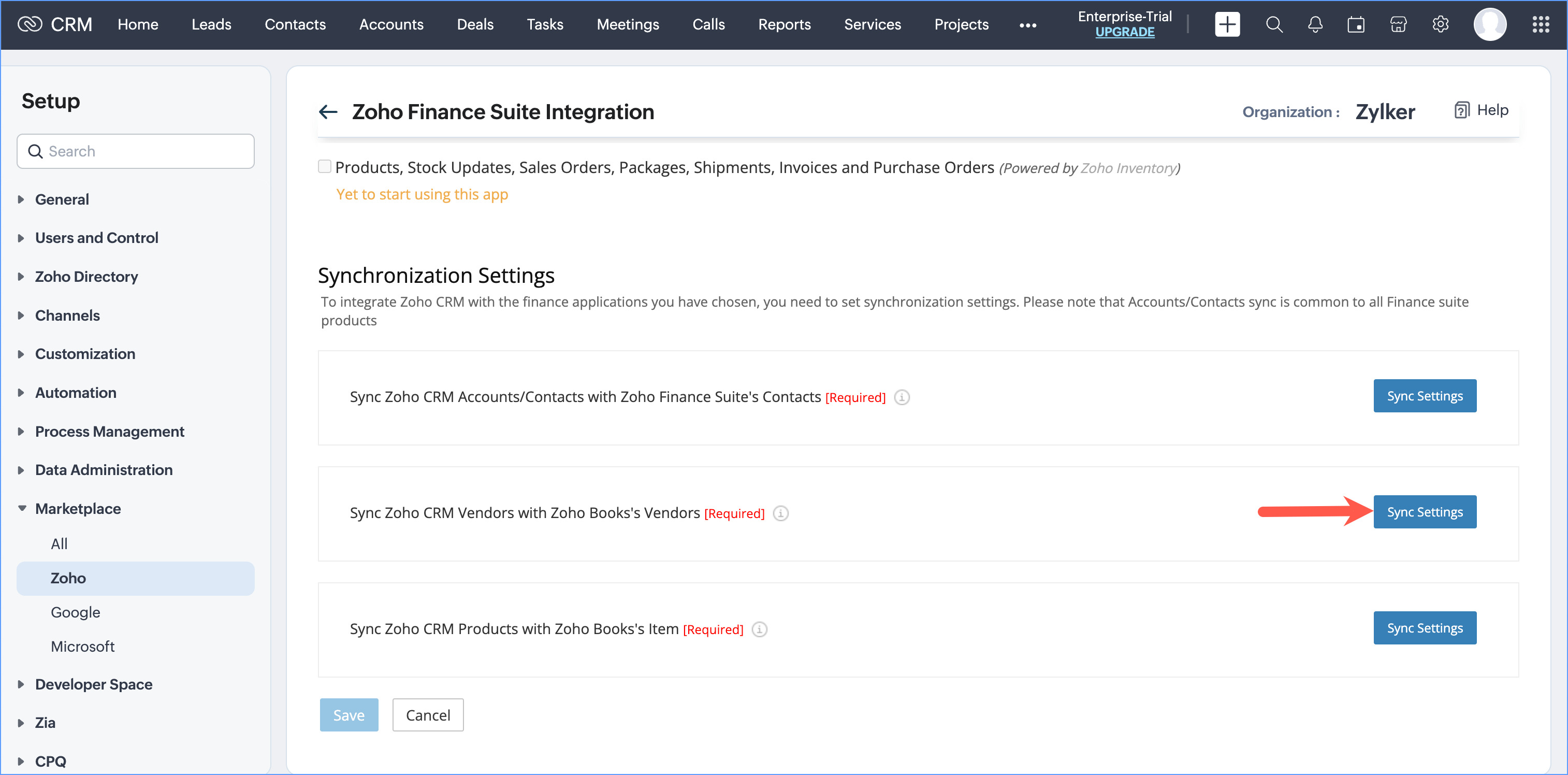
Task: Select Google under Marketplace
Action: pos(76,612)
